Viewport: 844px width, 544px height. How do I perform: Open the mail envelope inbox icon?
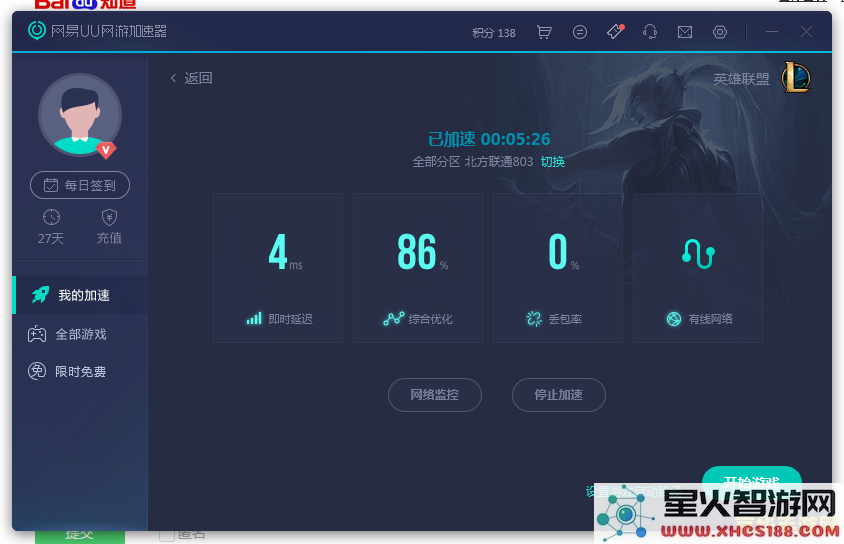[x=685, y=32]
